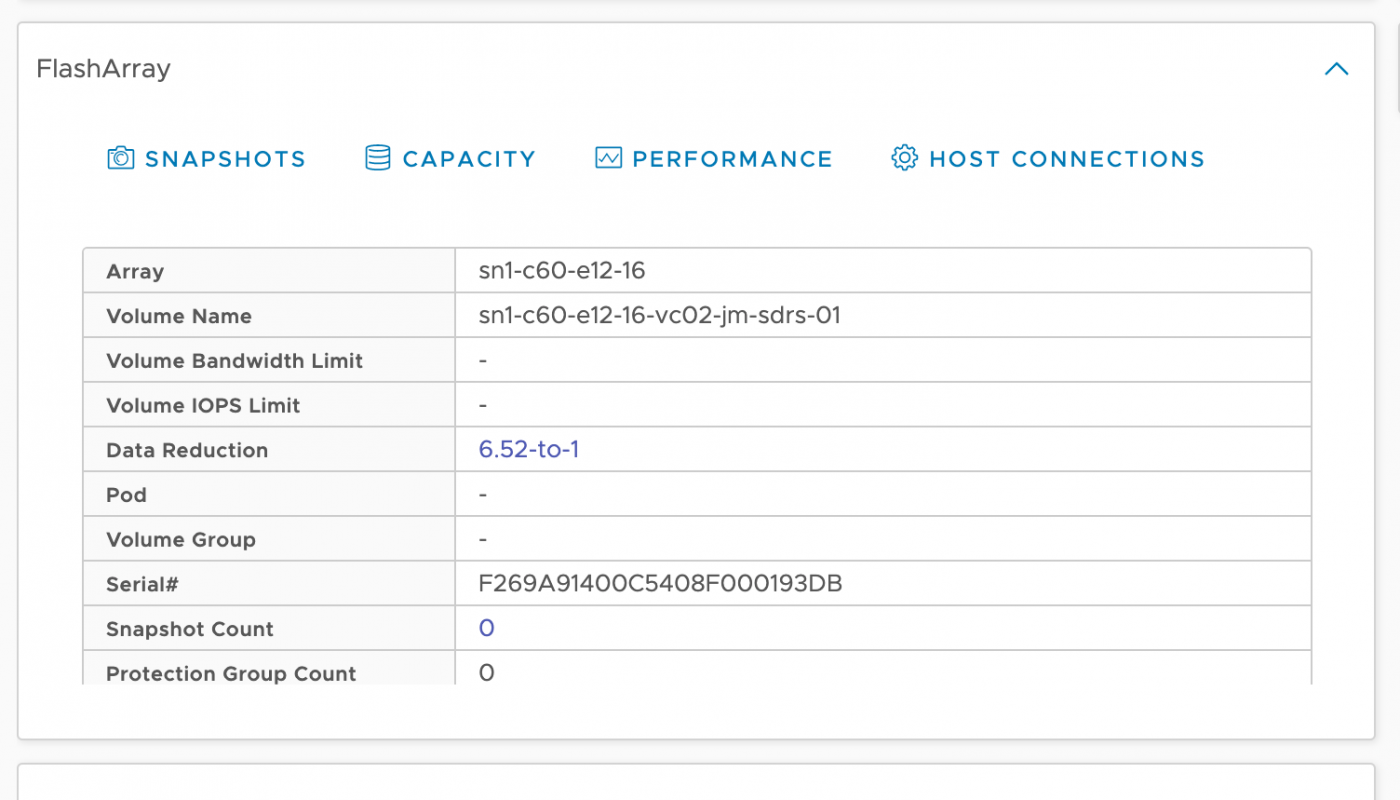Click the serial number F269A91400C5408F000193DB

point(660,584)
